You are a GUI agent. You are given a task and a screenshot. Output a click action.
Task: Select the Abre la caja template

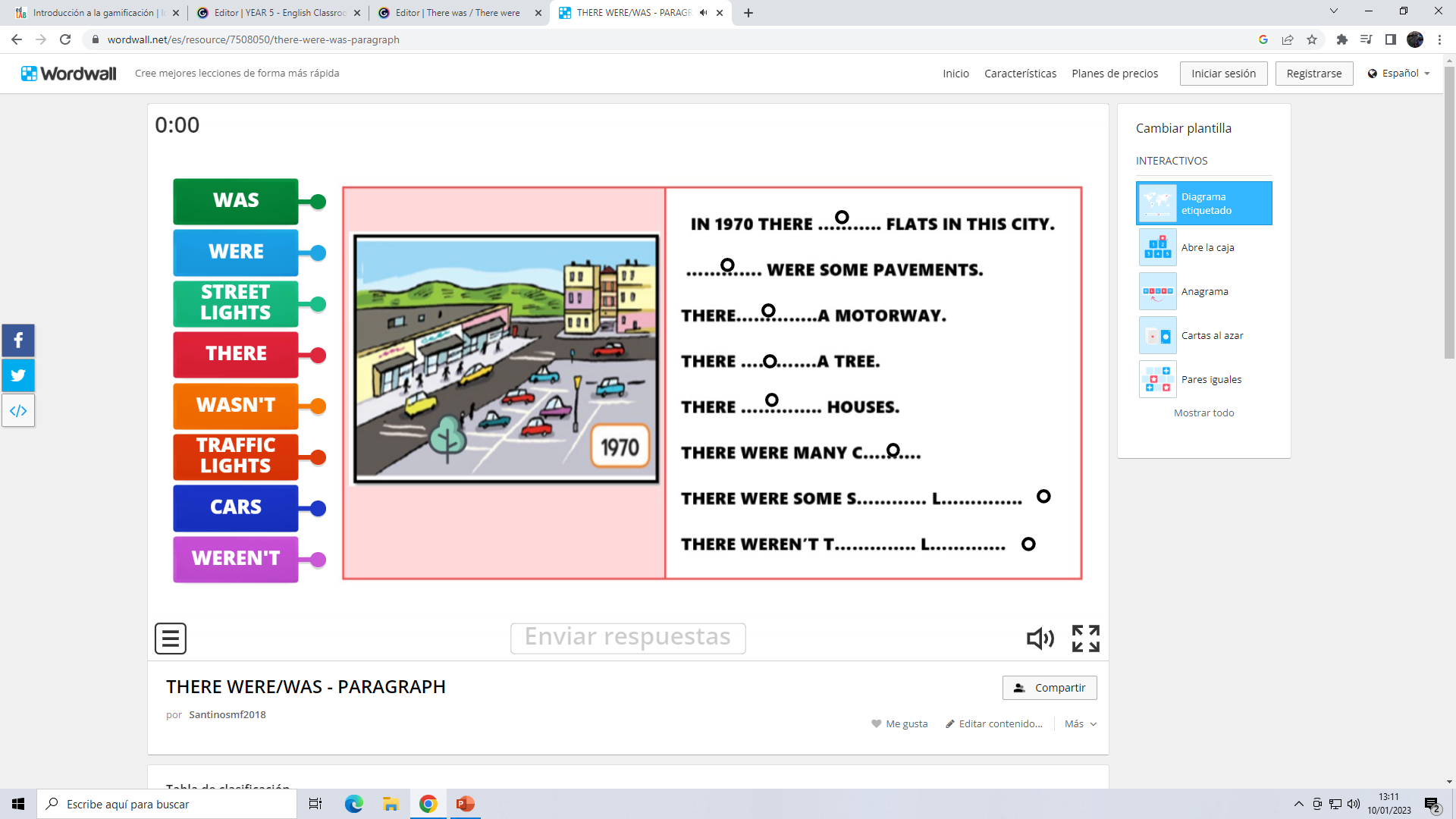1204,247
